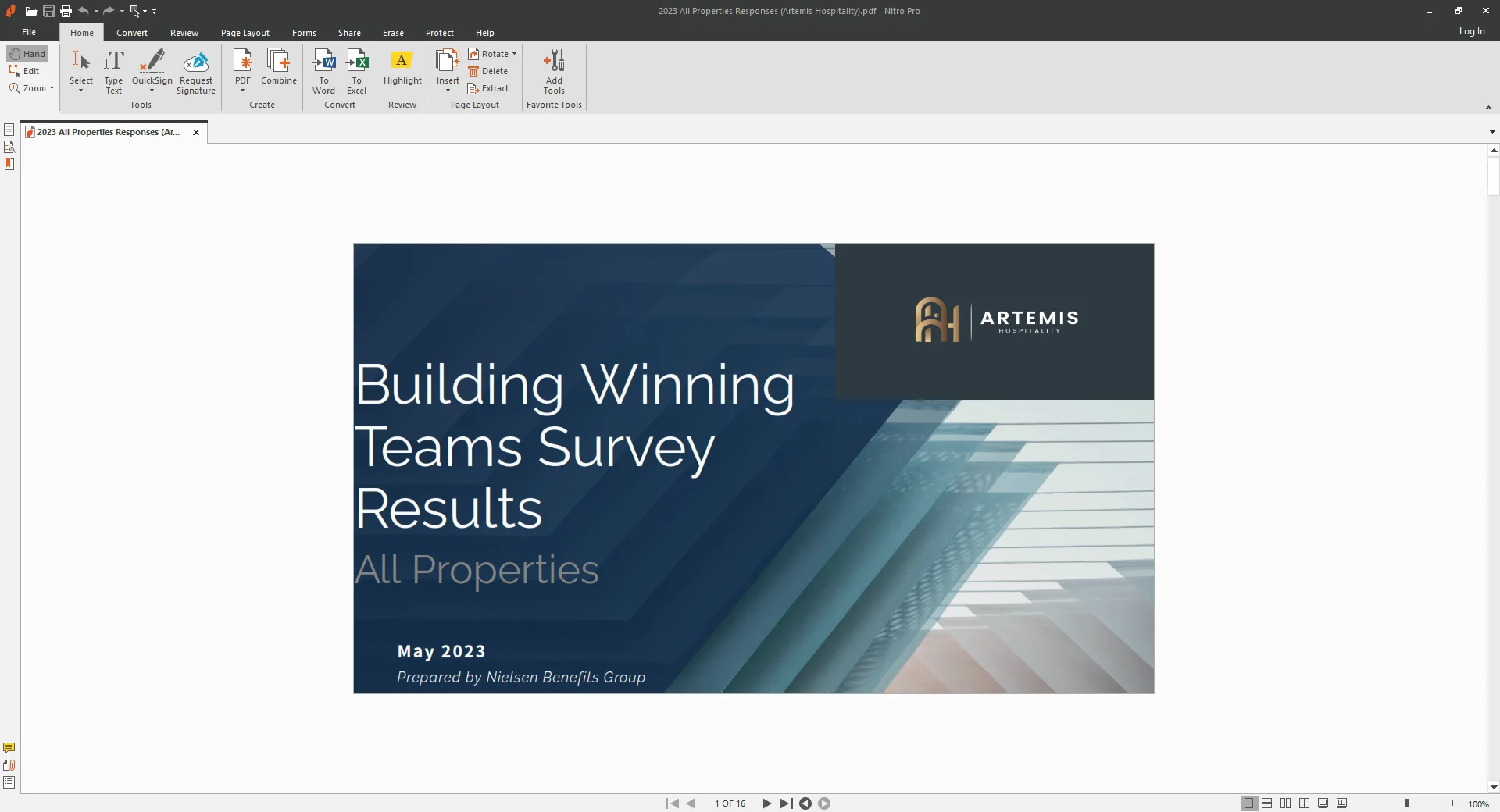This screenshot has height=812, width=1500.
Task: Toggle Hand mode for navigation
Action: pyautogui.click(x=27, y=53)
